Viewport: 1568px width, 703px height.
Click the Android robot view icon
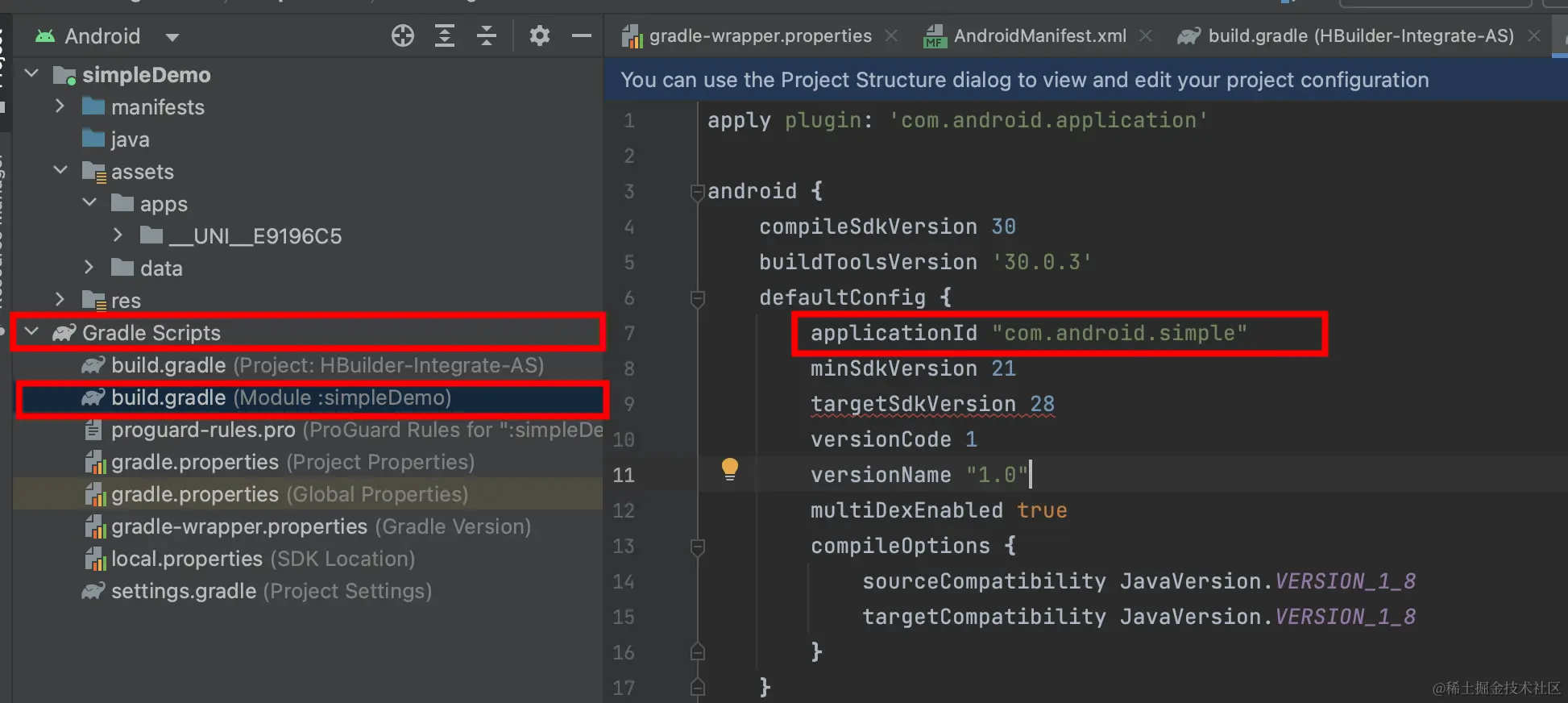[45, 36]
